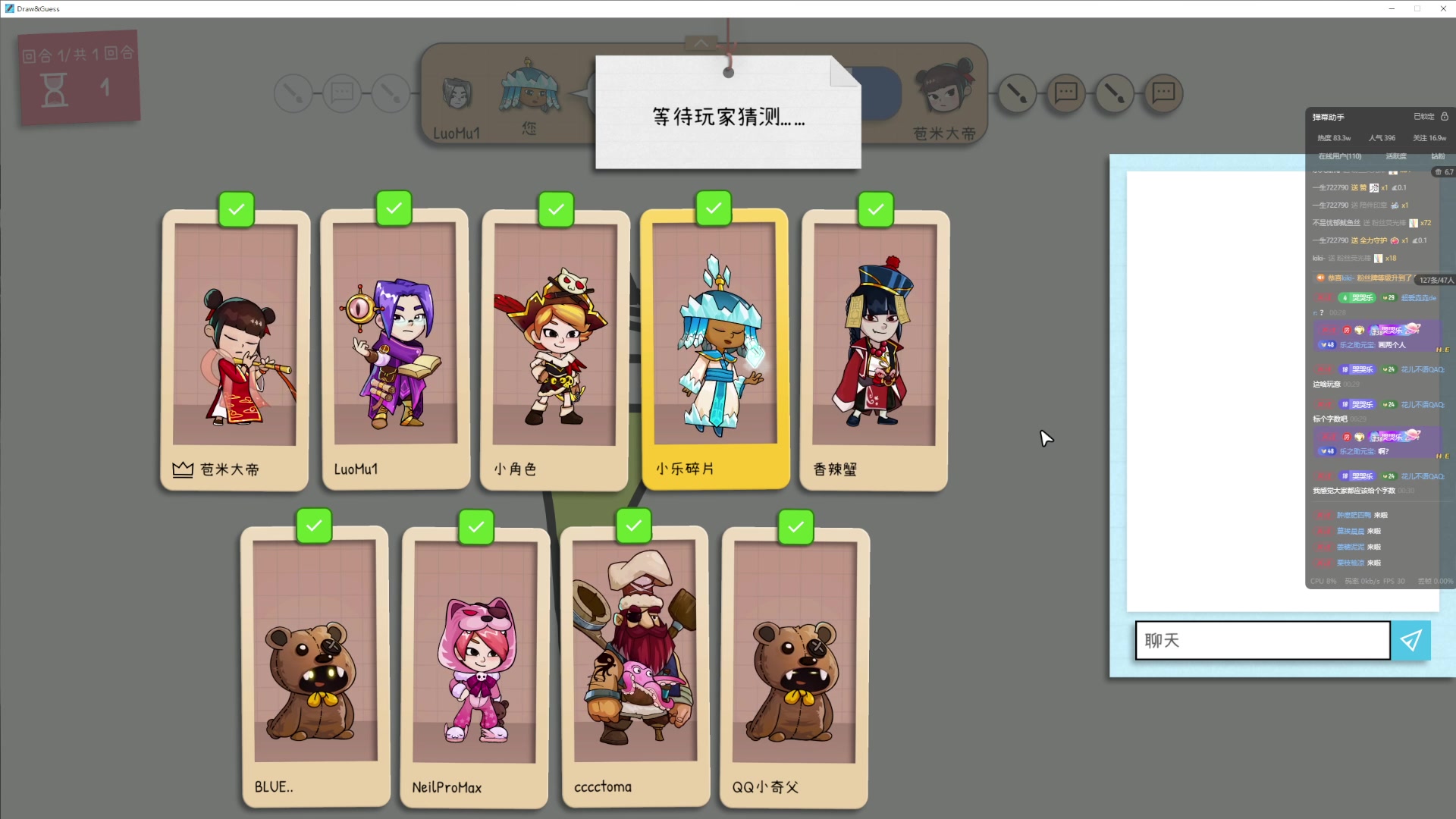This screenshot has width=1456, height=819.
Task: Open the ccсctoma pirate player card
Action: [635, 667]
